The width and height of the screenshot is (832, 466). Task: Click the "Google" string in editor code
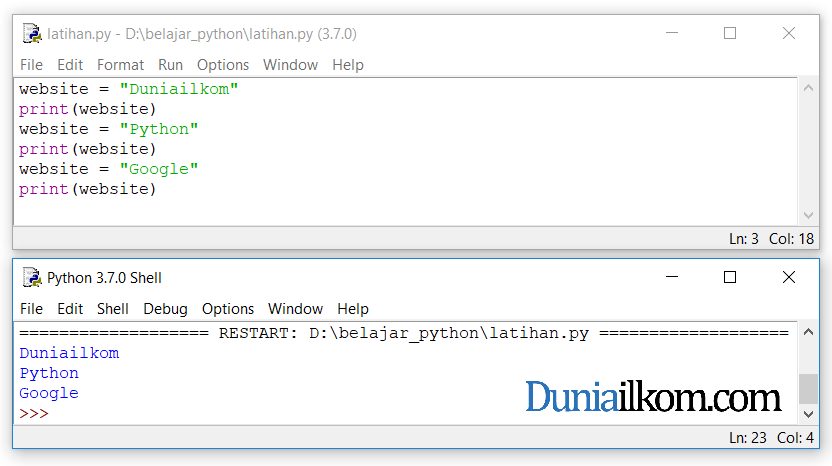point(159,169)
